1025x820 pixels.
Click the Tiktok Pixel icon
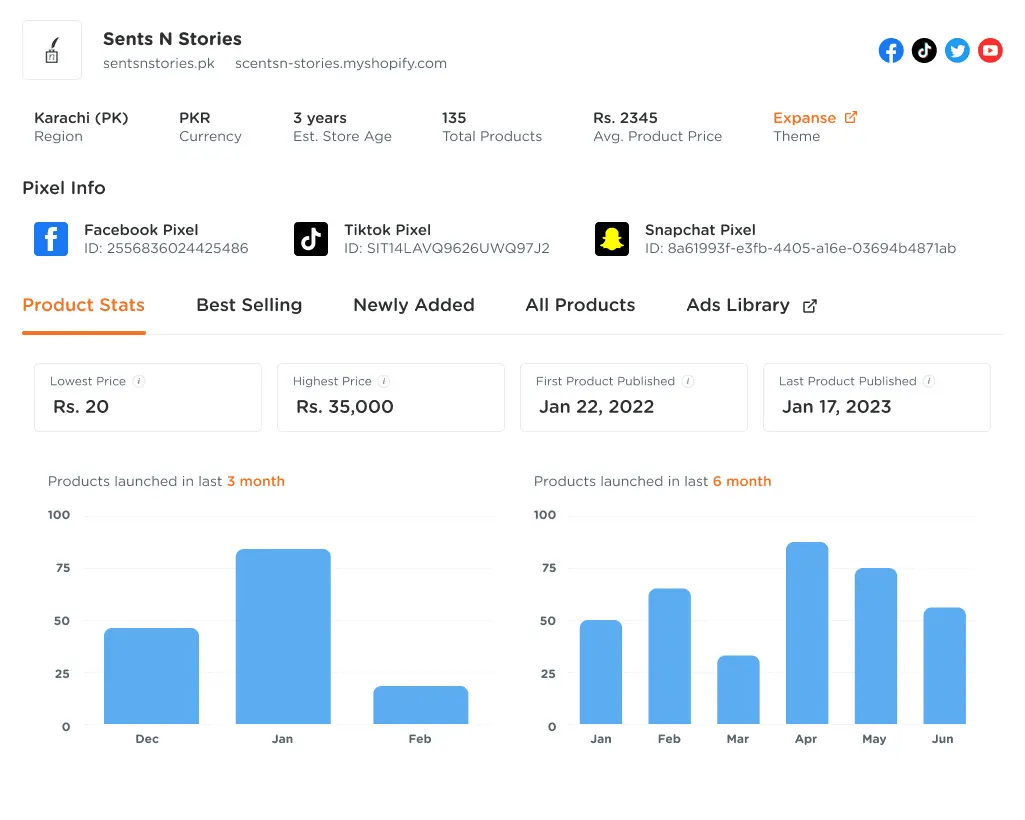(x=311, y=238)
